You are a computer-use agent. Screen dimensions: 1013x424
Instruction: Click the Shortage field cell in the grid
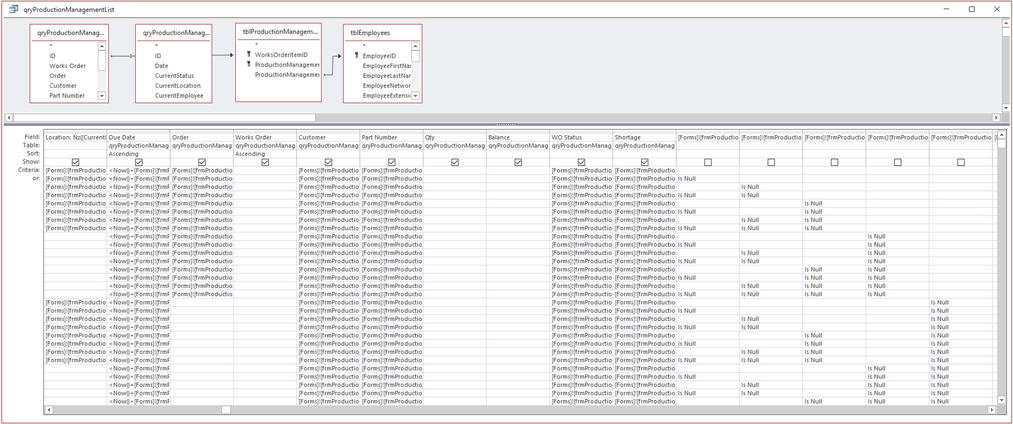click(x=645, y=138)
